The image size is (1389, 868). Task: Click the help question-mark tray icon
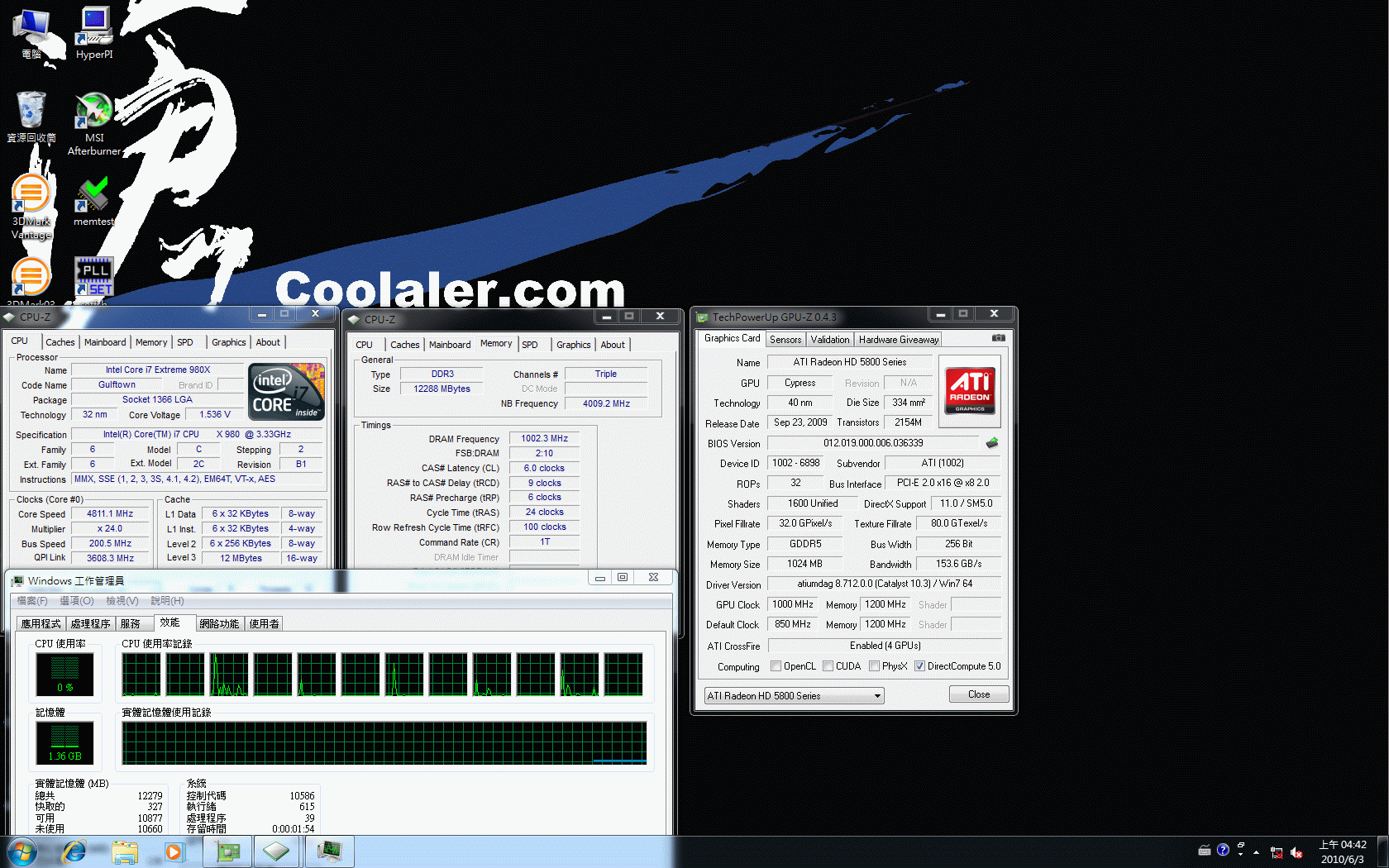coord(1223,849)
